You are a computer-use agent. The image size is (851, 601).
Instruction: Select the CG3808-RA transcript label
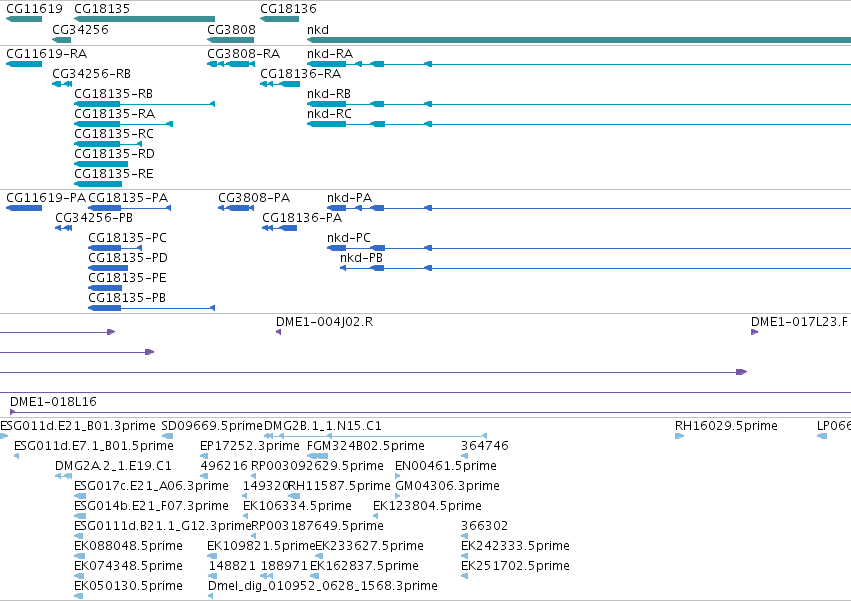(x=244, y=54)
